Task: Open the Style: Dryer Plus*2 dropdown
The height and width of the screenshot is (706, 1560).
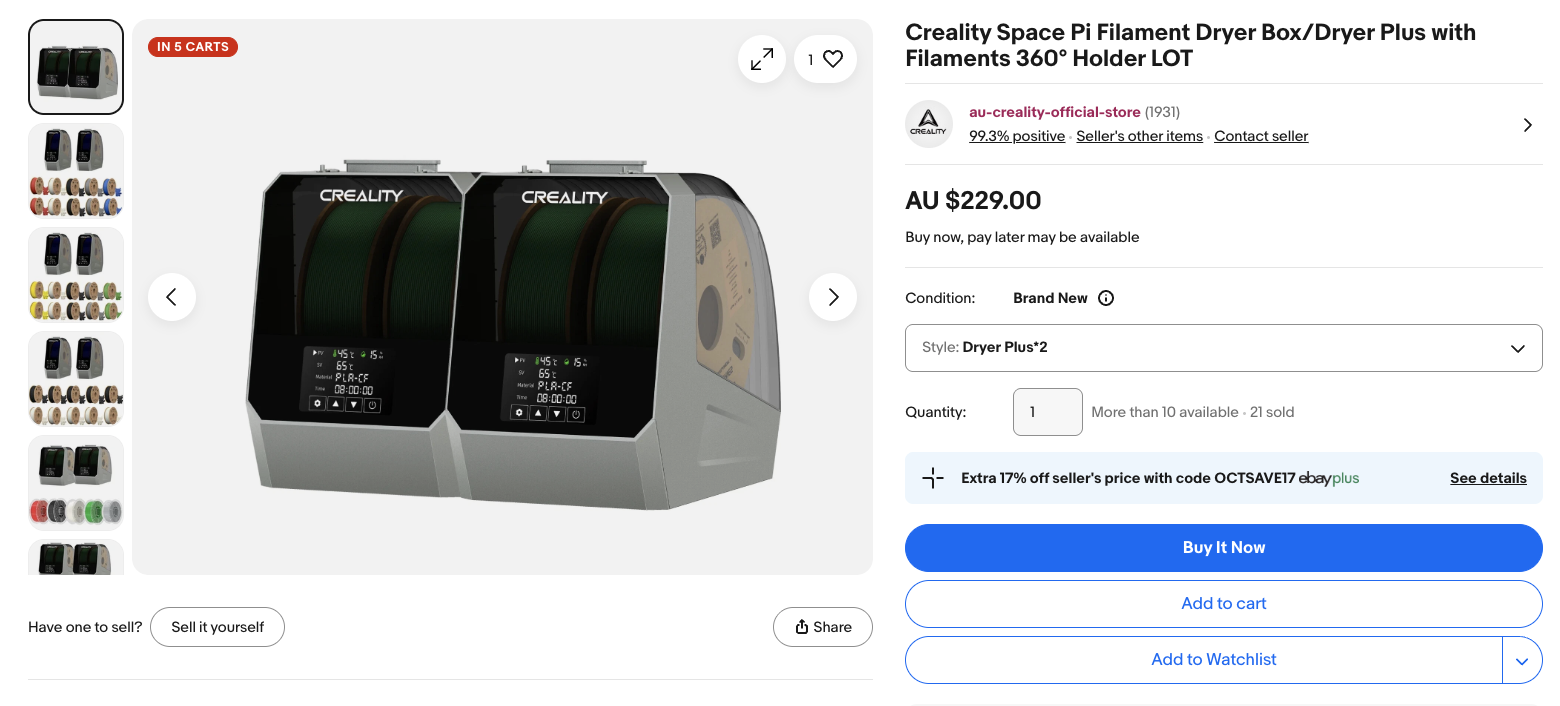Action: [x=1223, y=348]
